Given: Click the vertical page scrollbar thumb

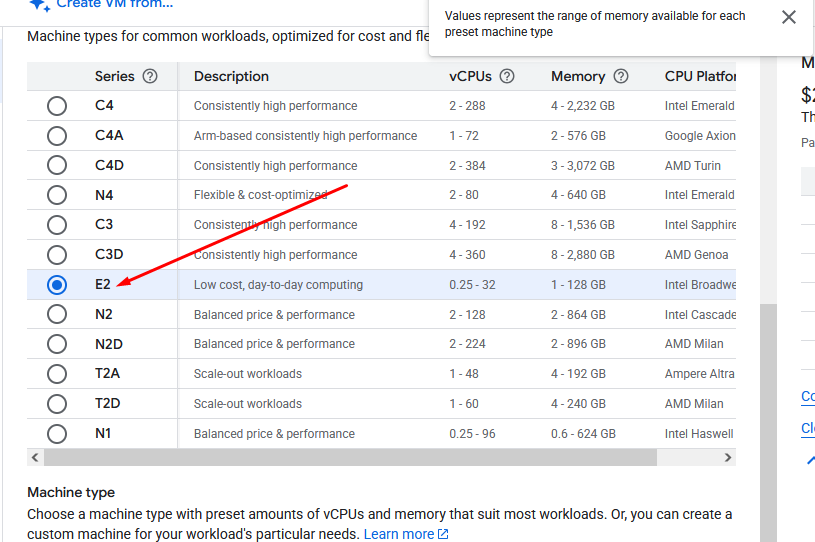Looking at the screenshot, I should coord(768,422).
